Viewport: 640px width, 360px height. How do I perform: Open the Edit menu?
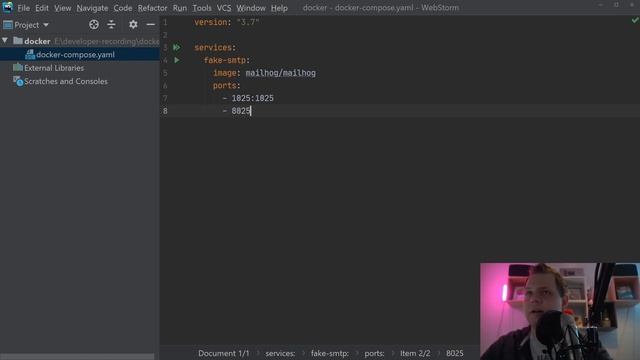42,8
